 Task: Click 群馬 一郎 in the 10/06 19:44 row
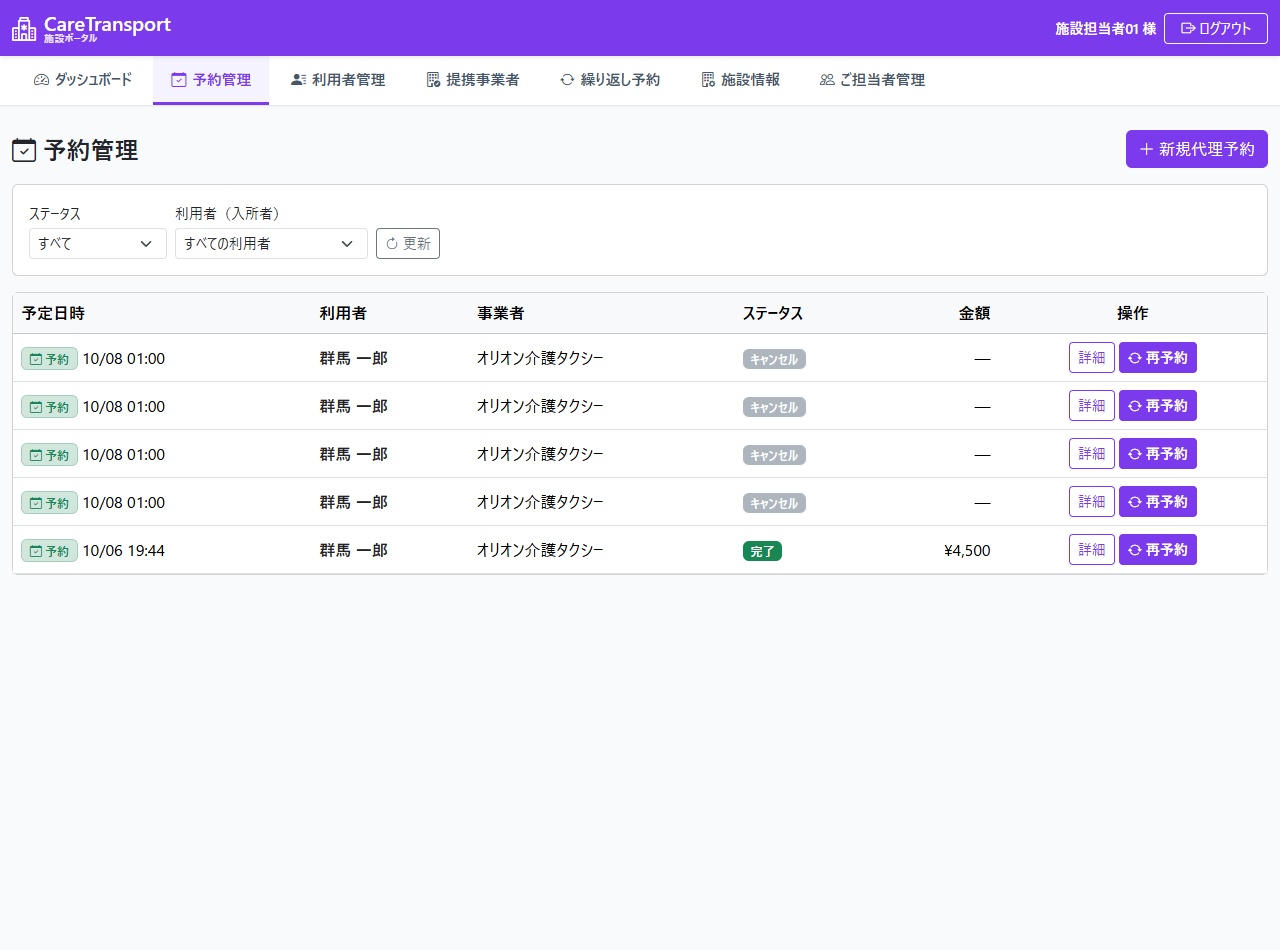(x=354, y=550)
